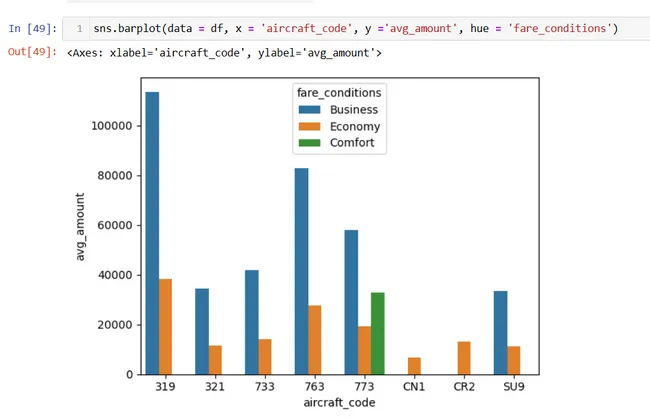Click the 'Business' legend label

click(x=354, y=109)
